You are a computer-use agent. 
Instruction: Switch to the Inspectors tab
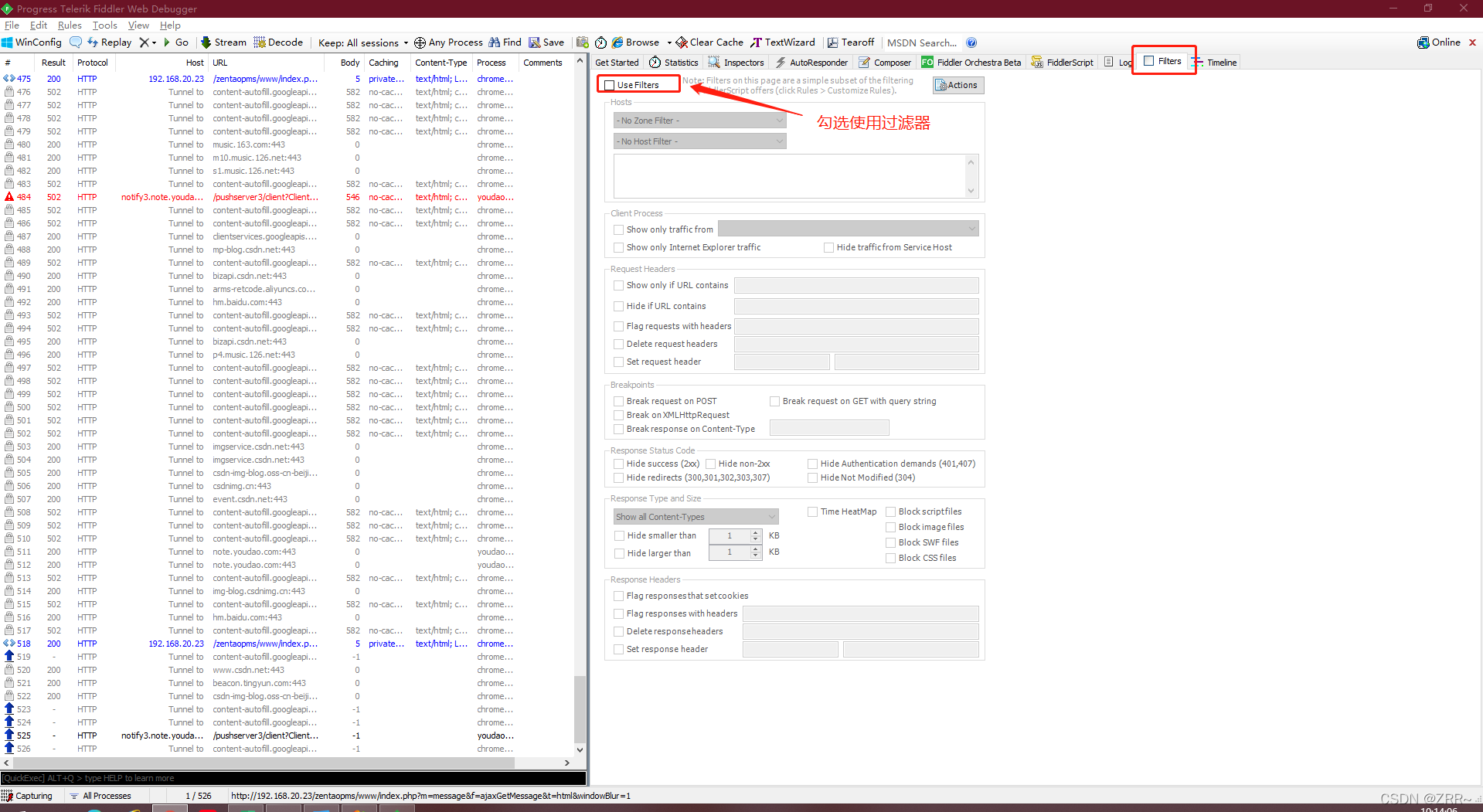coord(736,63)
